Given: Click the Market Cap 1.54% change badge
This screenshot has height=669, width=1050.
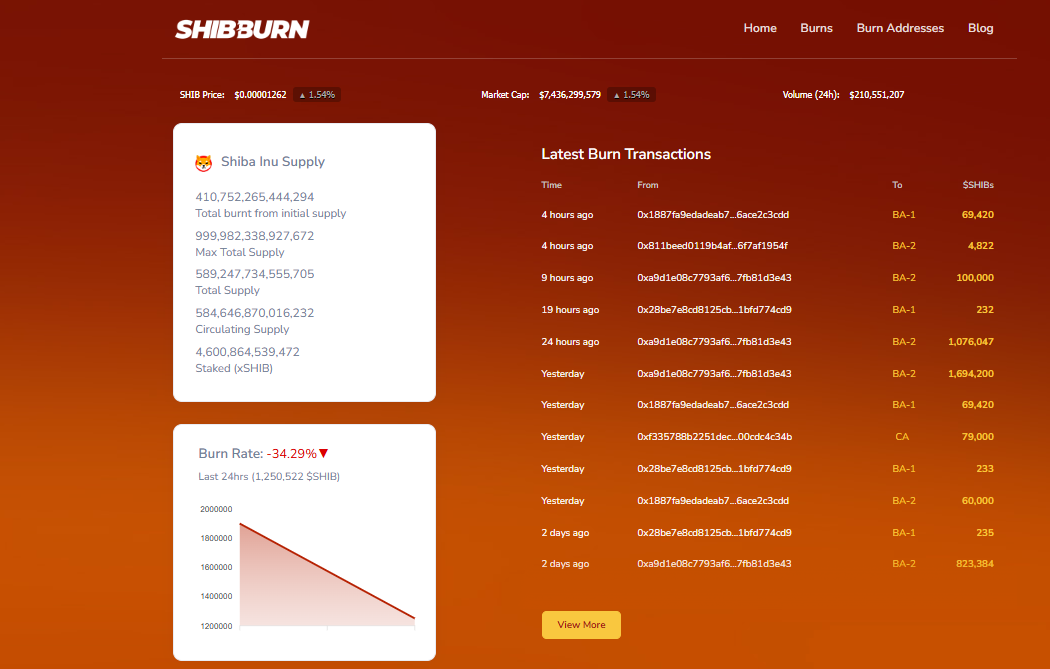Looking at the screenshot, I should pyautogui.click(x=631, y=95).
